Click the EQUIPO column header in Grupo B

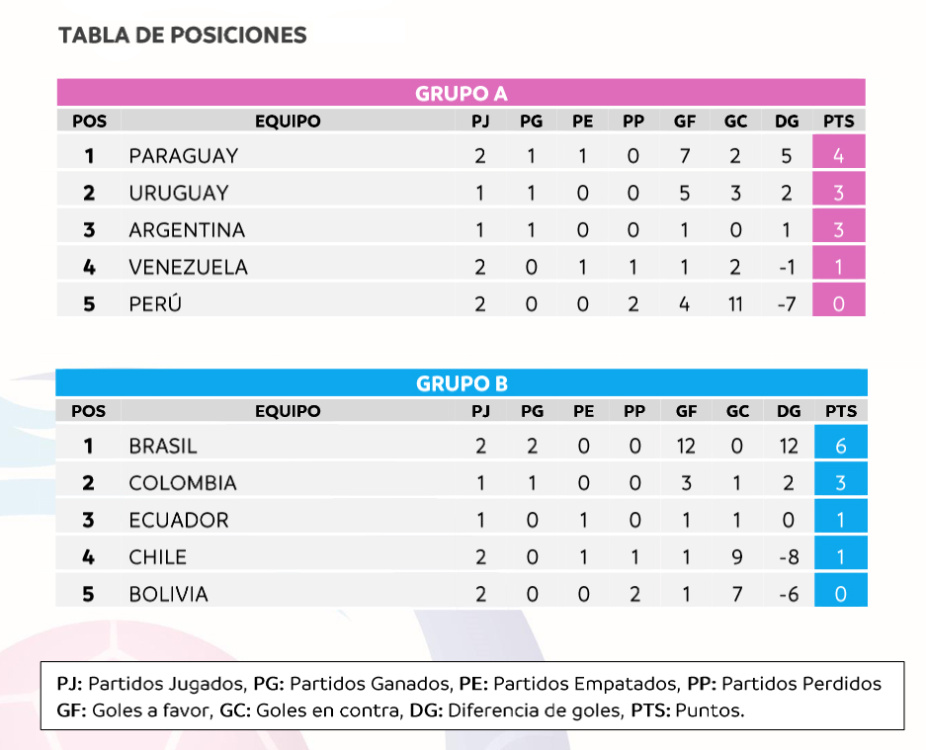pyautogui.click(x=287, y=411)
